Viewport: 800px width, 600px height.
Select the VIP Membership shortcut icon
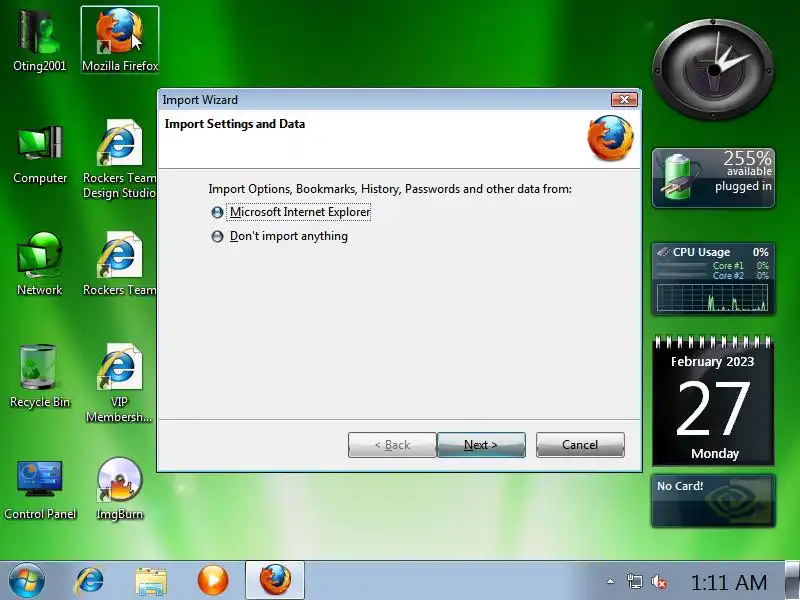coord(119,383)
